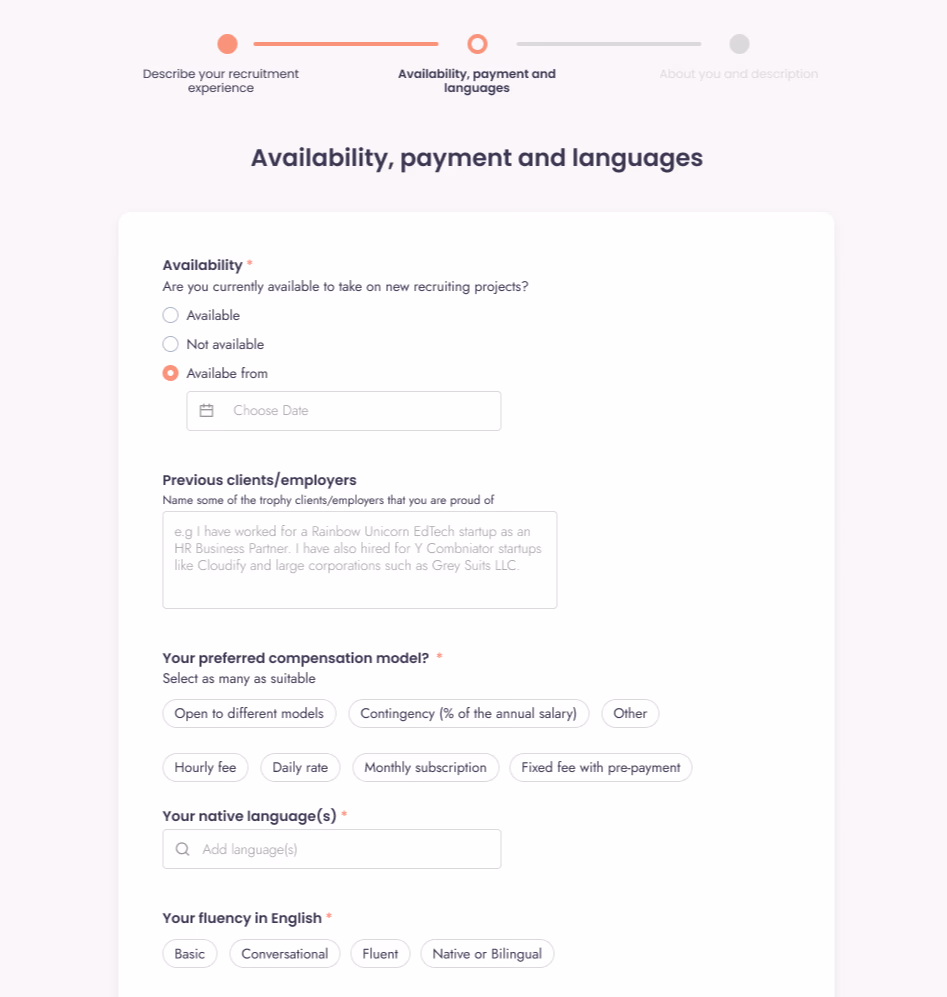Viewport: 947px width, 997px height.
Task: Click the orange step circle for recruitment experience
Action: 227,44
